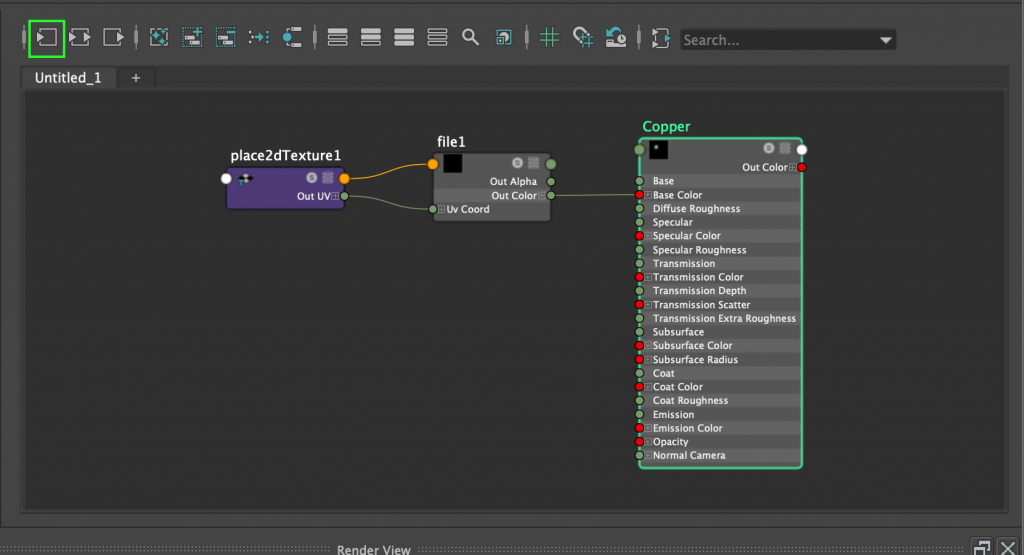Switch to the Untitled_1 tab
Viewport: 1024px width, 555px height.
[68, 78]
